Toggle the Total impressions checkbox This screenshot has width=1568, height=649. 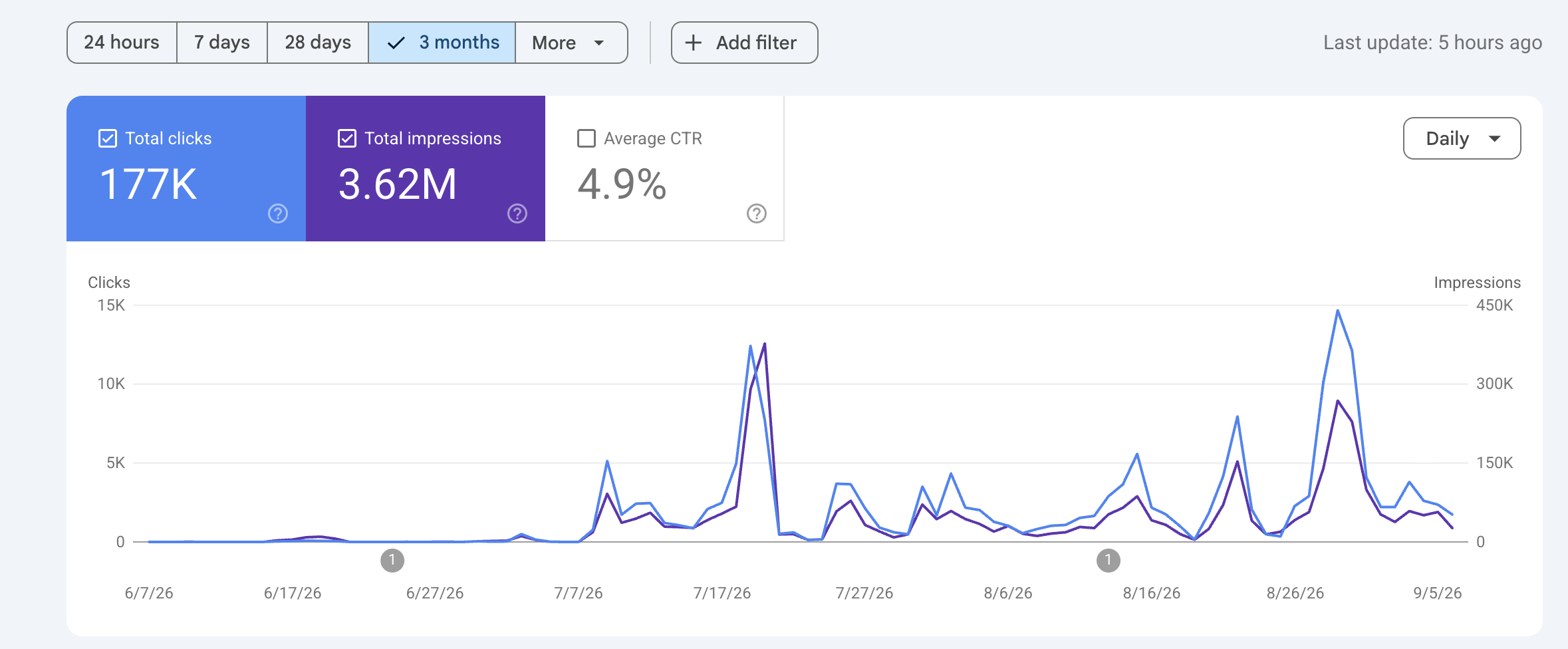pos(347,138)
